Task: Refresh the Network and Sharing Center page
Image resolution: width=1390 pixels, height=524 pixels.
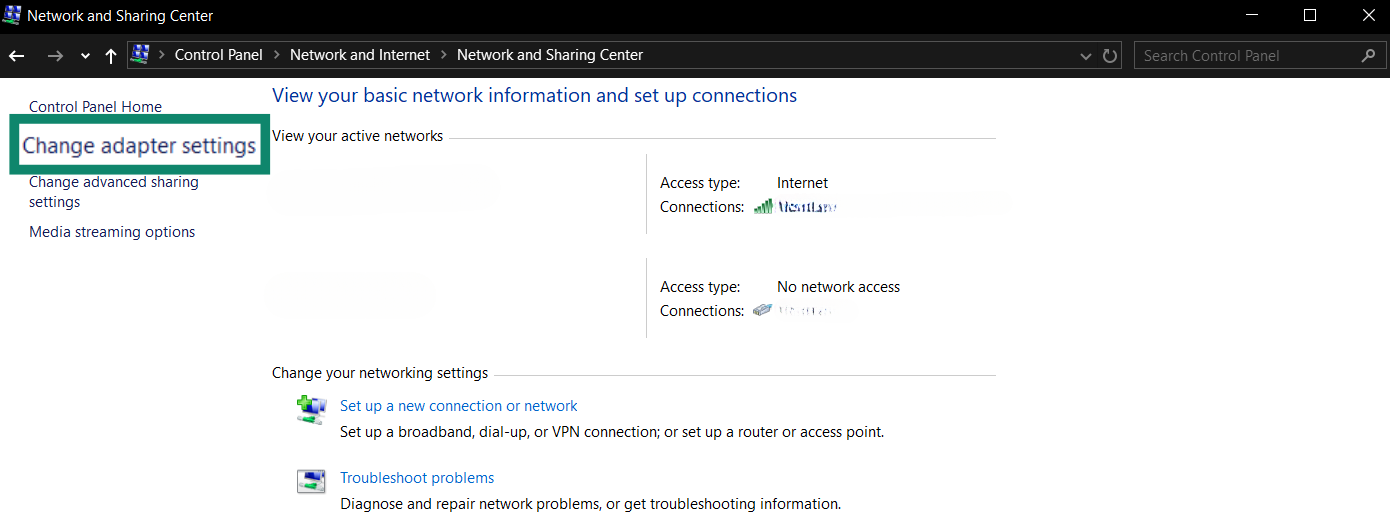Action: pyautogui.click(x=1110, y=56)
